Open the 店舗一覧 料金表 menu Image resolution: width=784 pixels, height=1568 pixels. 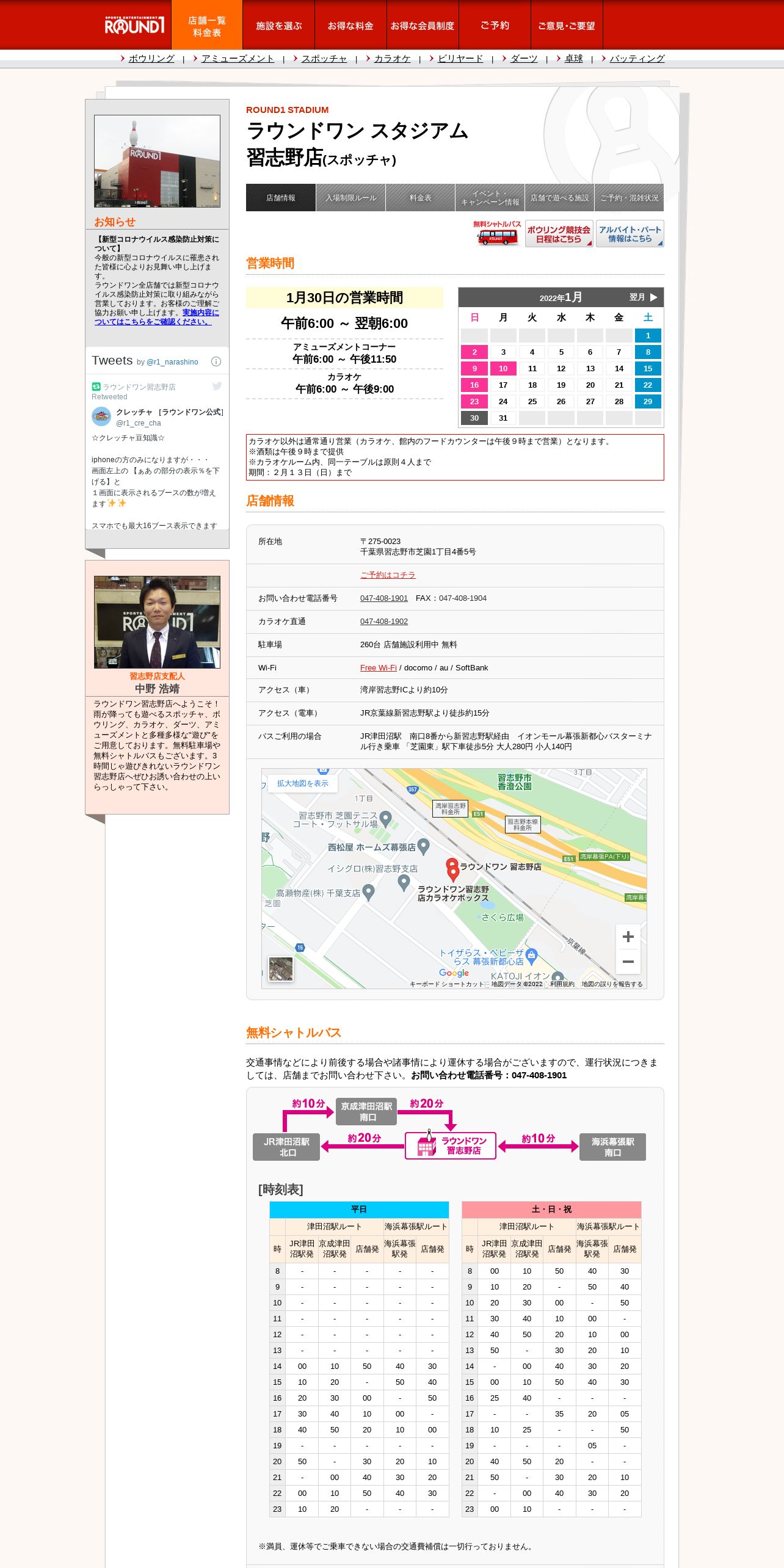pos(207,25)
